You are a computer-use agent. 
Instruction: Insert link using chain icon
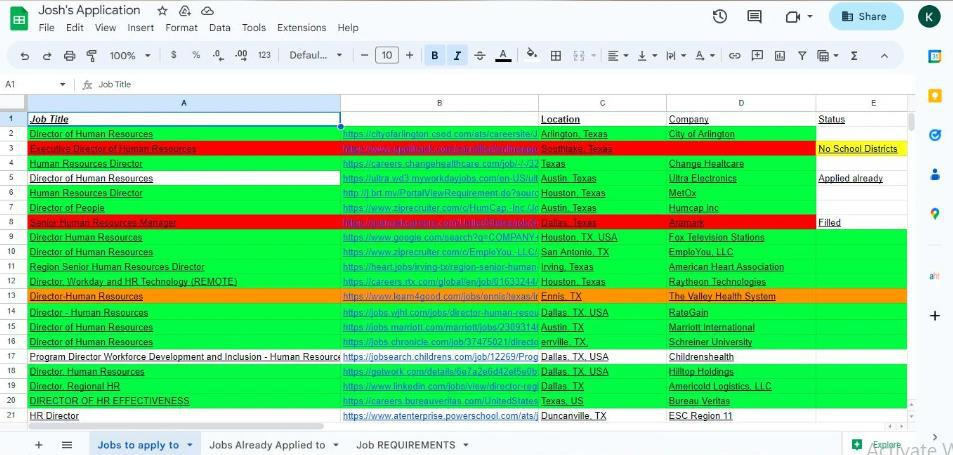pos(735,56)
